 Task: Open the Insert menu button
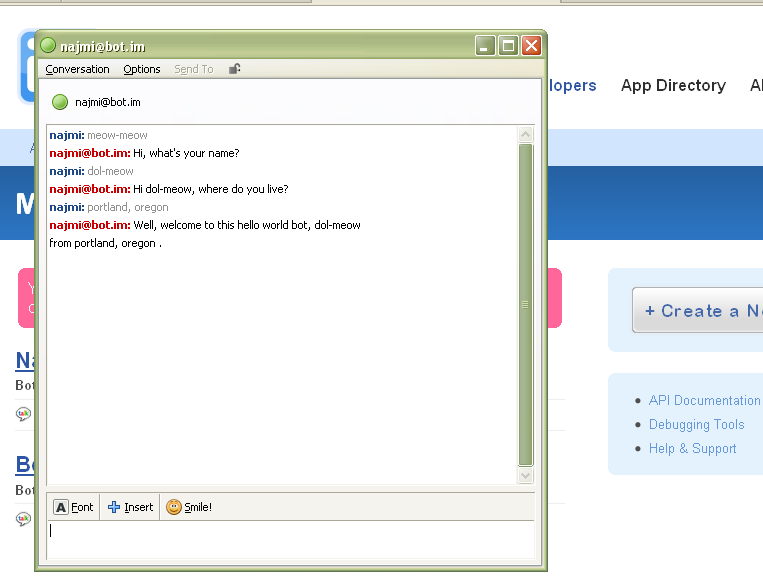click(x=130, y=507)
